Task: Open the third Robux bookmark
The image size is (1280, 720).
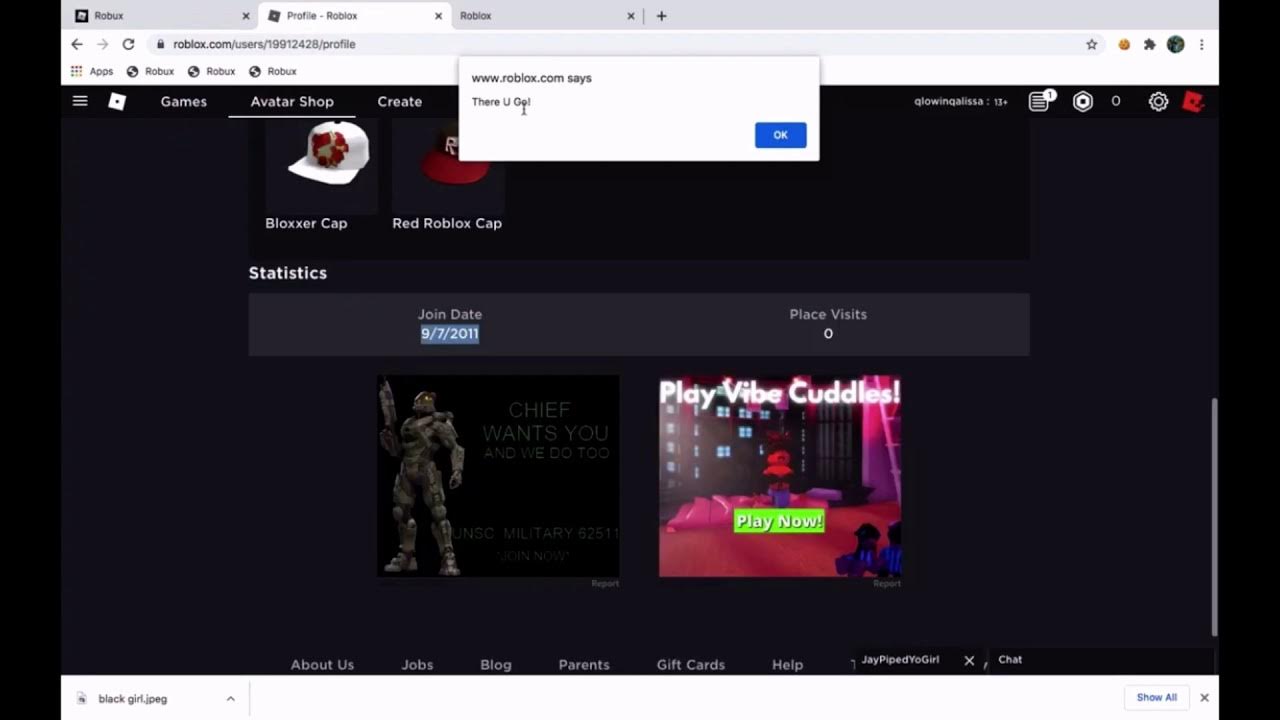Action: pyautogui.click(x=272, y=71)
